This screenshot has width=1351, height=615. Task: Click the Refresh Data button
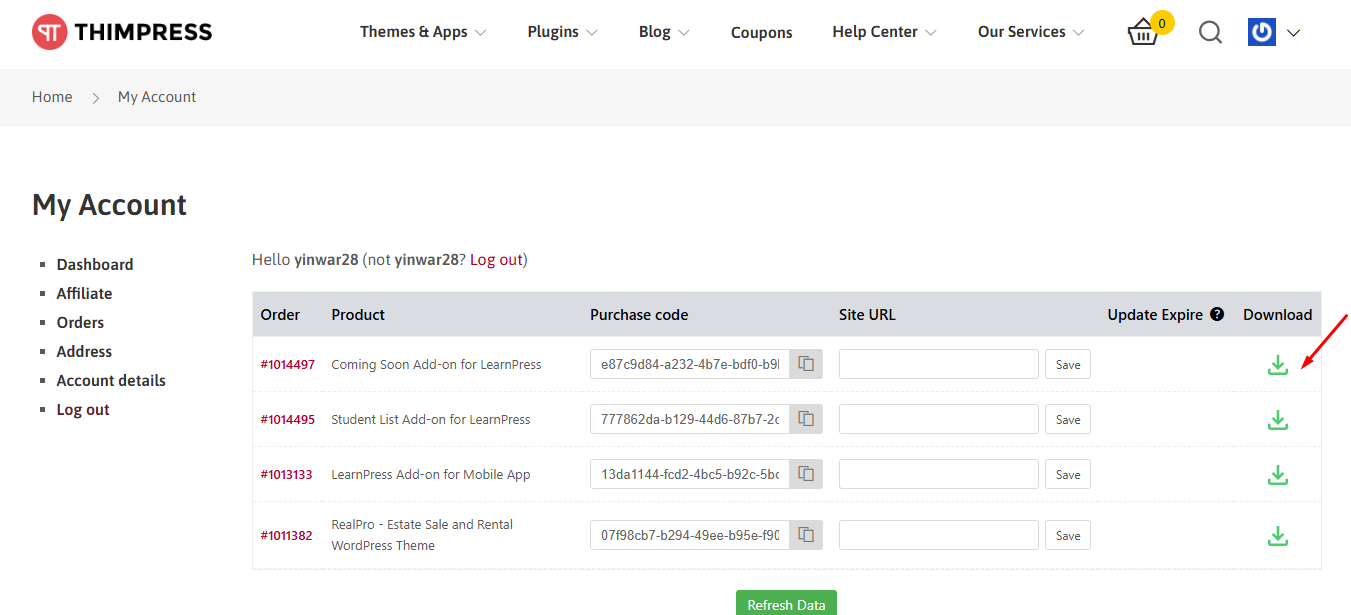pyautogui.click(x=786, y=603)
